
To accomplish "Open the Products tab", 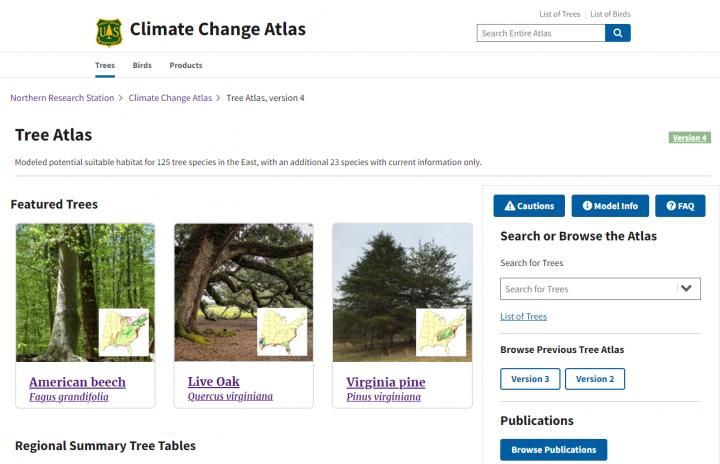I will [x=186, y=65].
